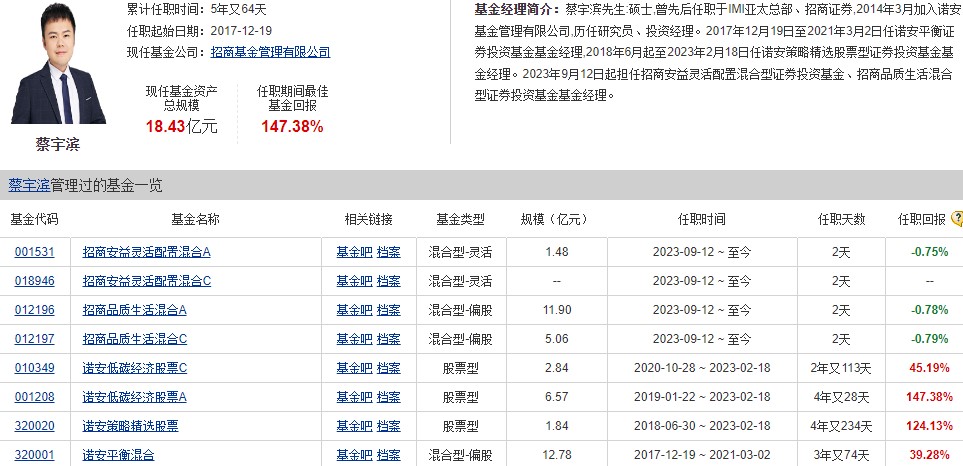The height and width of the screenshot is (466, 963).
Task: Click the -0.75% return cell
Action: click(x=930, y=252)
